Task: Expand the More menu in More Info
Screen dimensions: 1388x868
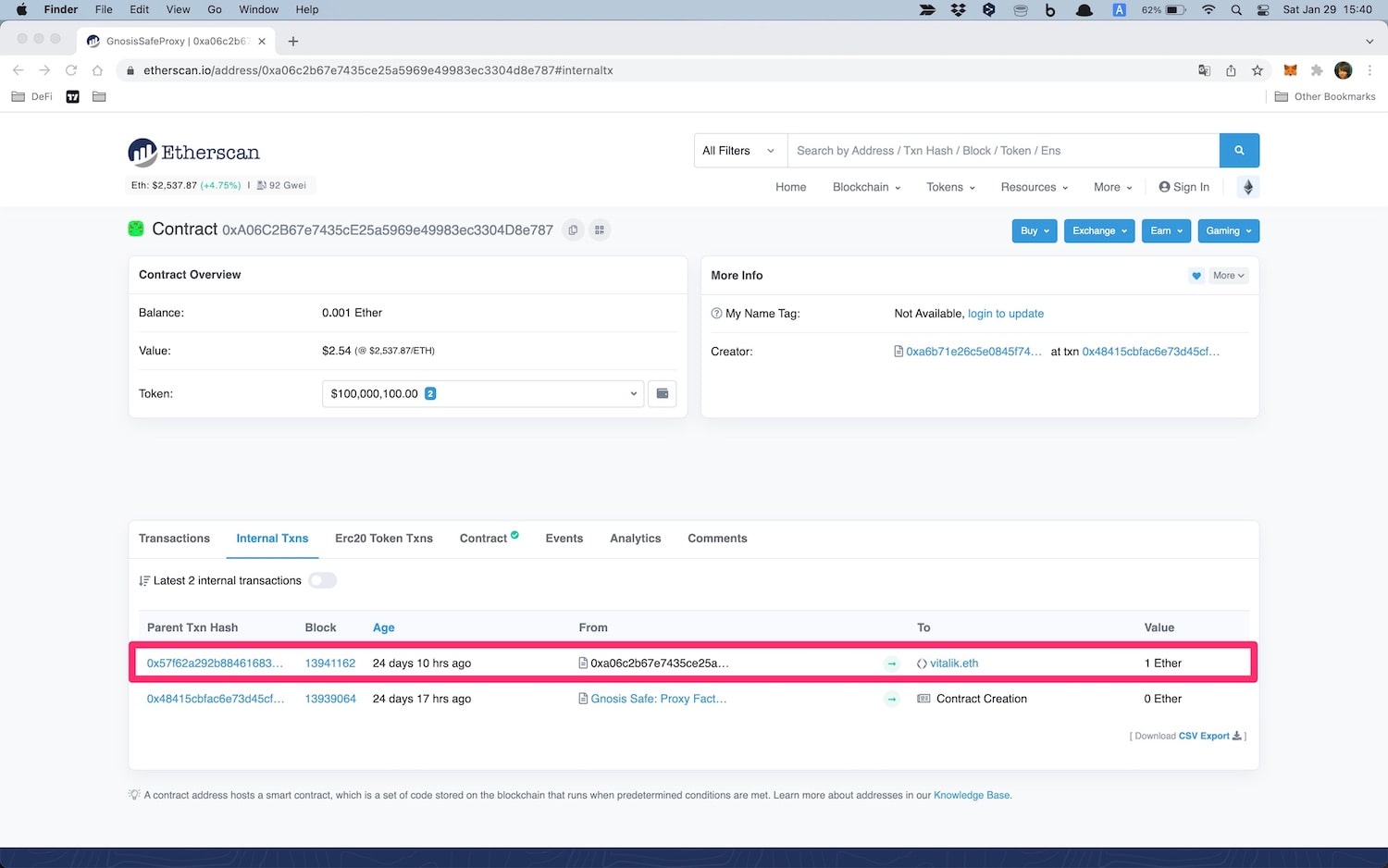Action: coord(1229,276)
